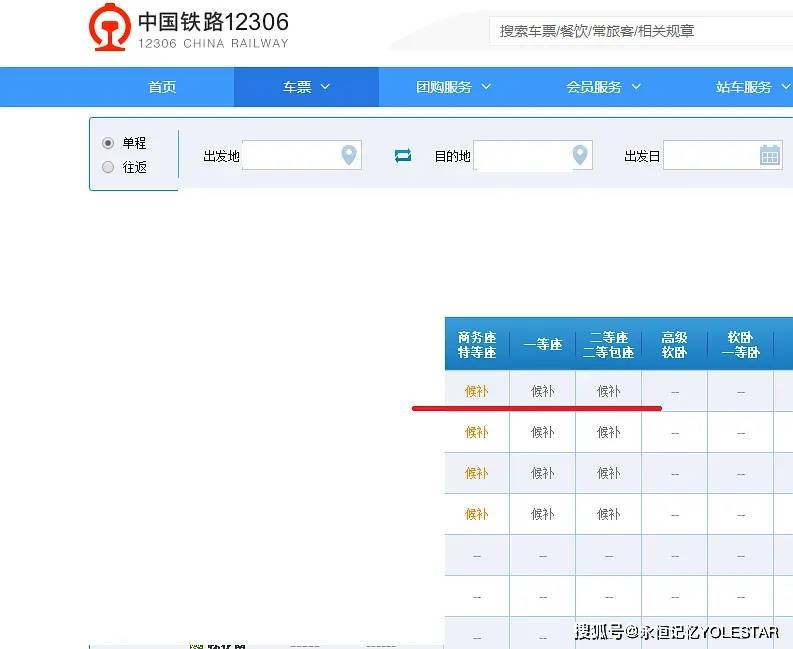Click the 二等座 候补 in the fourth row

[x=608, y=514]
